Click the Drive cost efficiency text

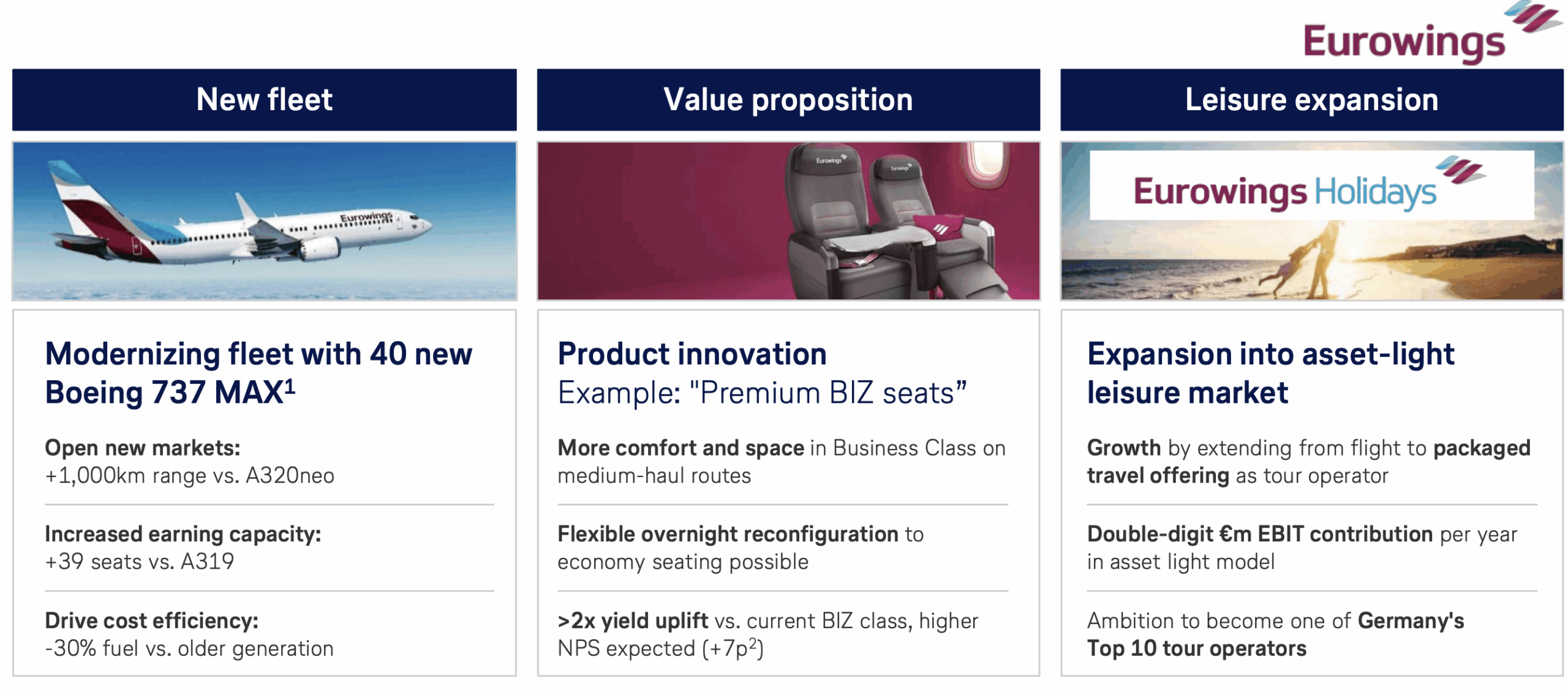[151, 621]
